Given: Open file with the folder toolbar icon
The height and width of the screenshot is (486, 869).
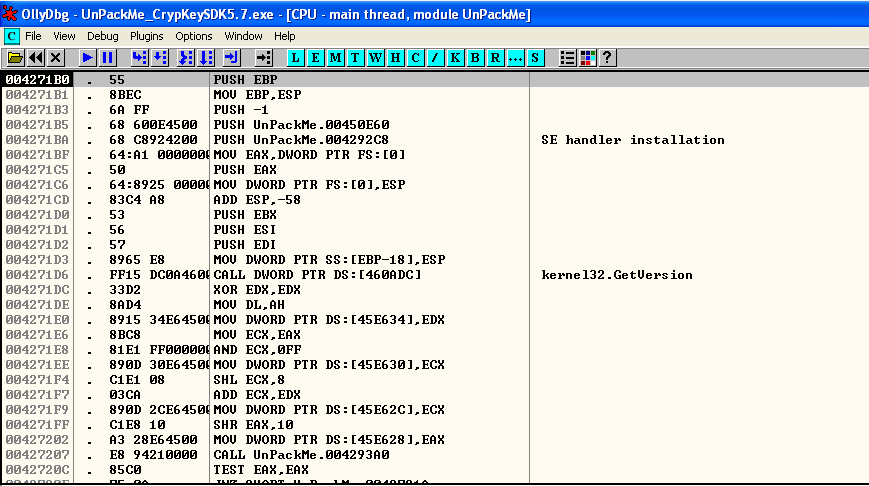Looking at the screenshot, I should point(15,58).
